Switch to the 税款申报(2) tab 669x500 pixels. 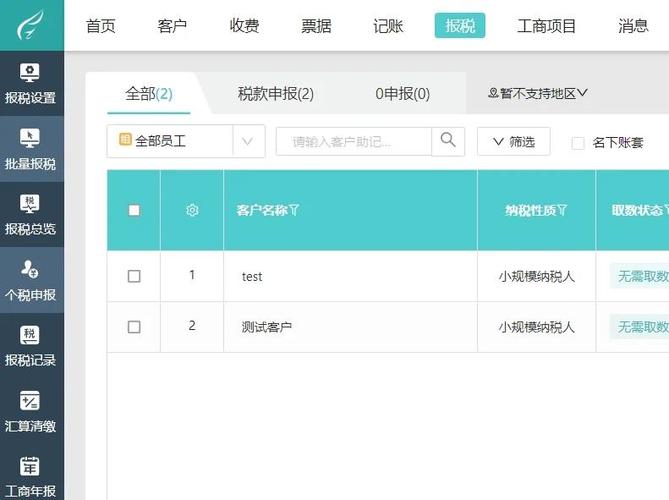point(276,94)
